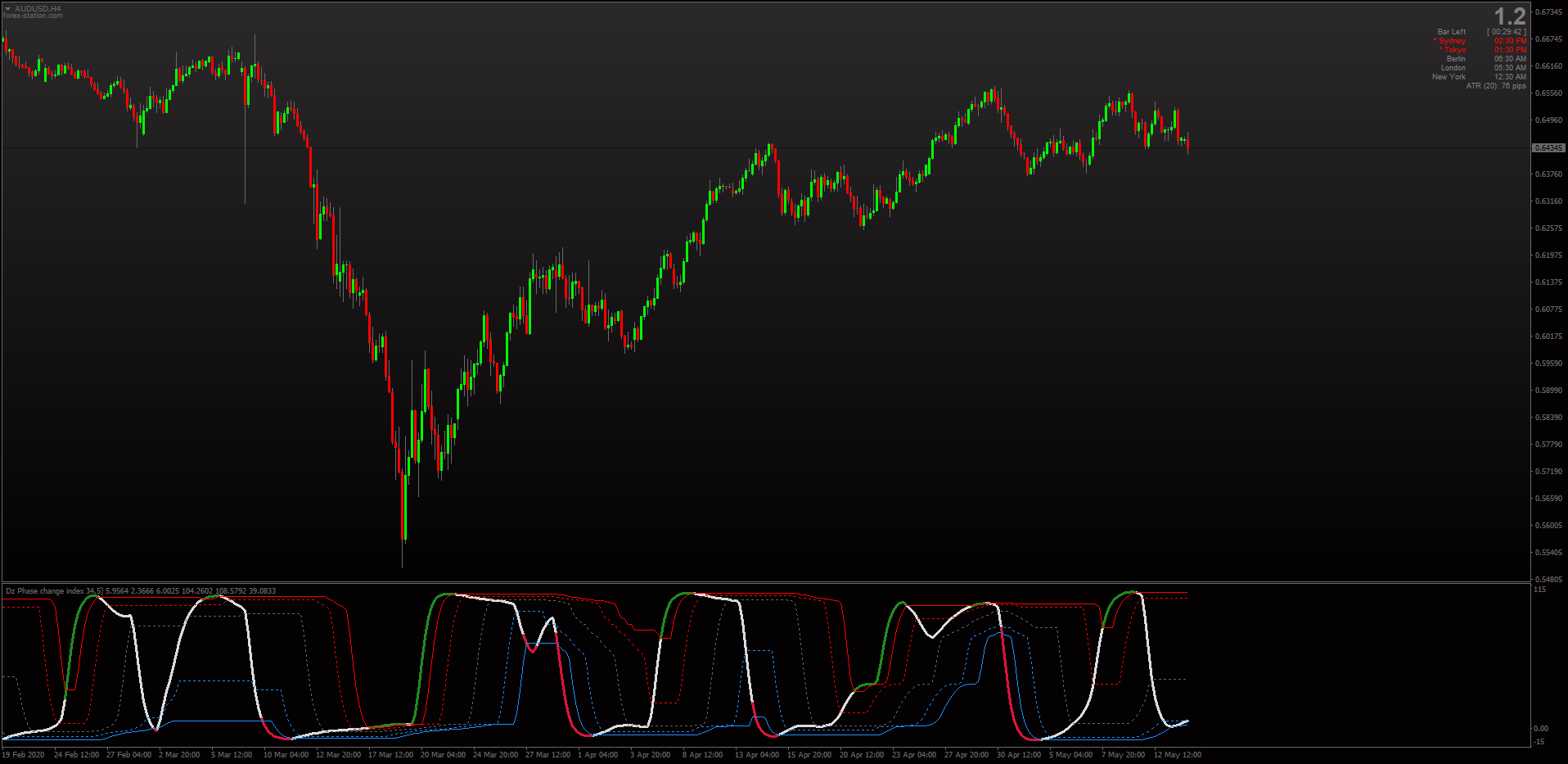Click the 0.65560 price scale label
This screenshot has width=1568, height=764.
(1548, 93)
